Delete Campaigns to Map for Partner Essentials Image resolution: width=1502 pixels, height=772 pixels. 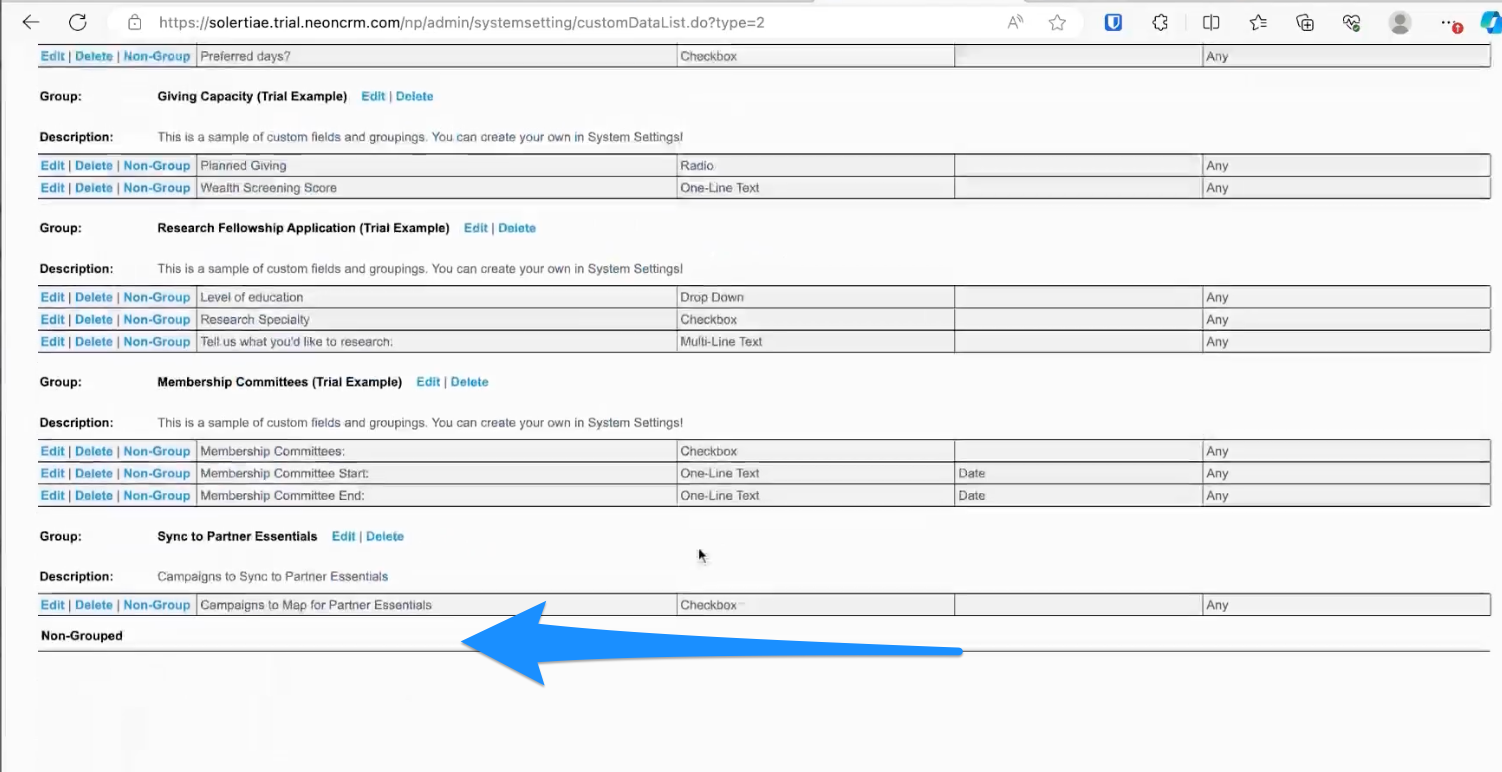[94, 605]
